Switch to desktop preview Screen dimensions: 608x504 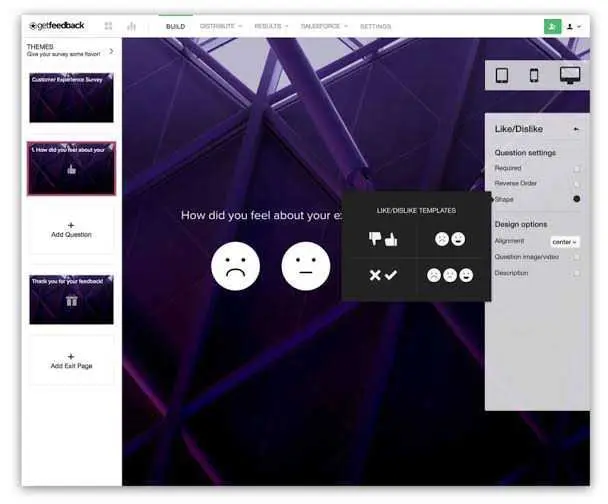[x=570, y=75]
